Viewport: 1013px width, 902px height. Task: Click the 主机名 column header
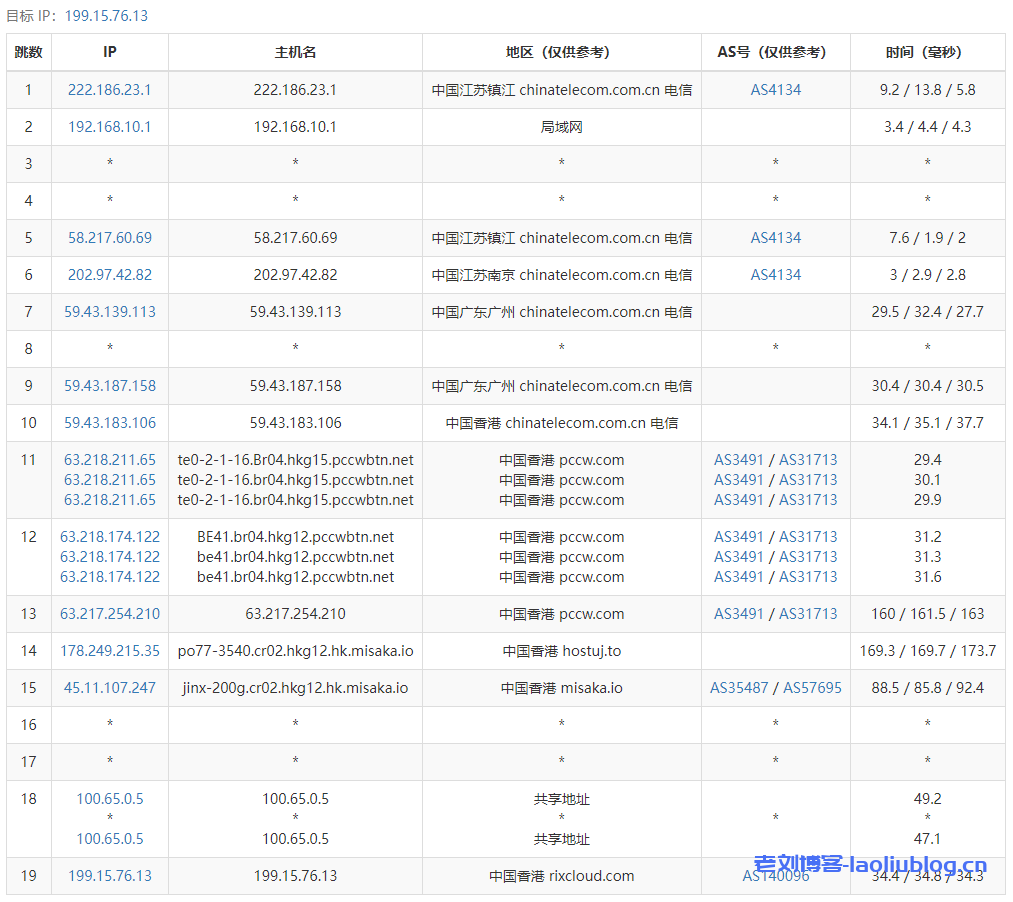pos(295,52)
